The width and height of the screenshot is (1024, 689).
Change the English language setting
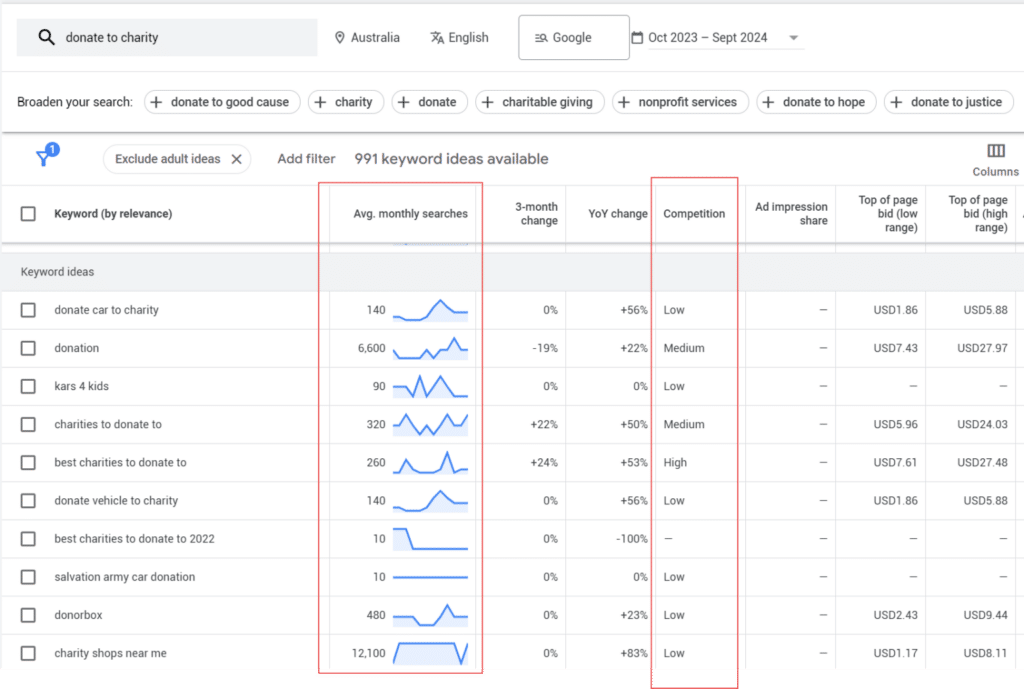point(460,38)
